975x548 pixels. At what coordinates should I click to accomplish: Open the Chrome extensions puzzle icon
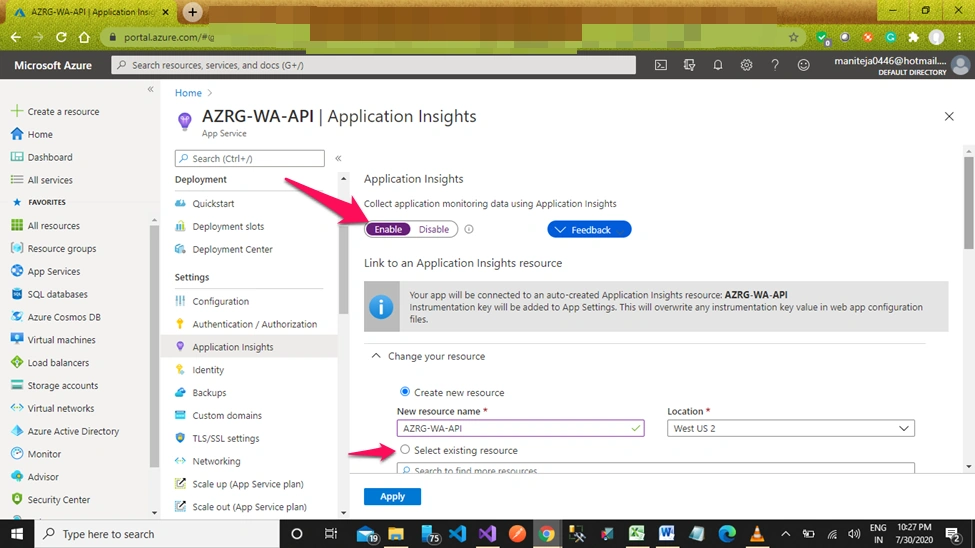[x=913, y=37]
